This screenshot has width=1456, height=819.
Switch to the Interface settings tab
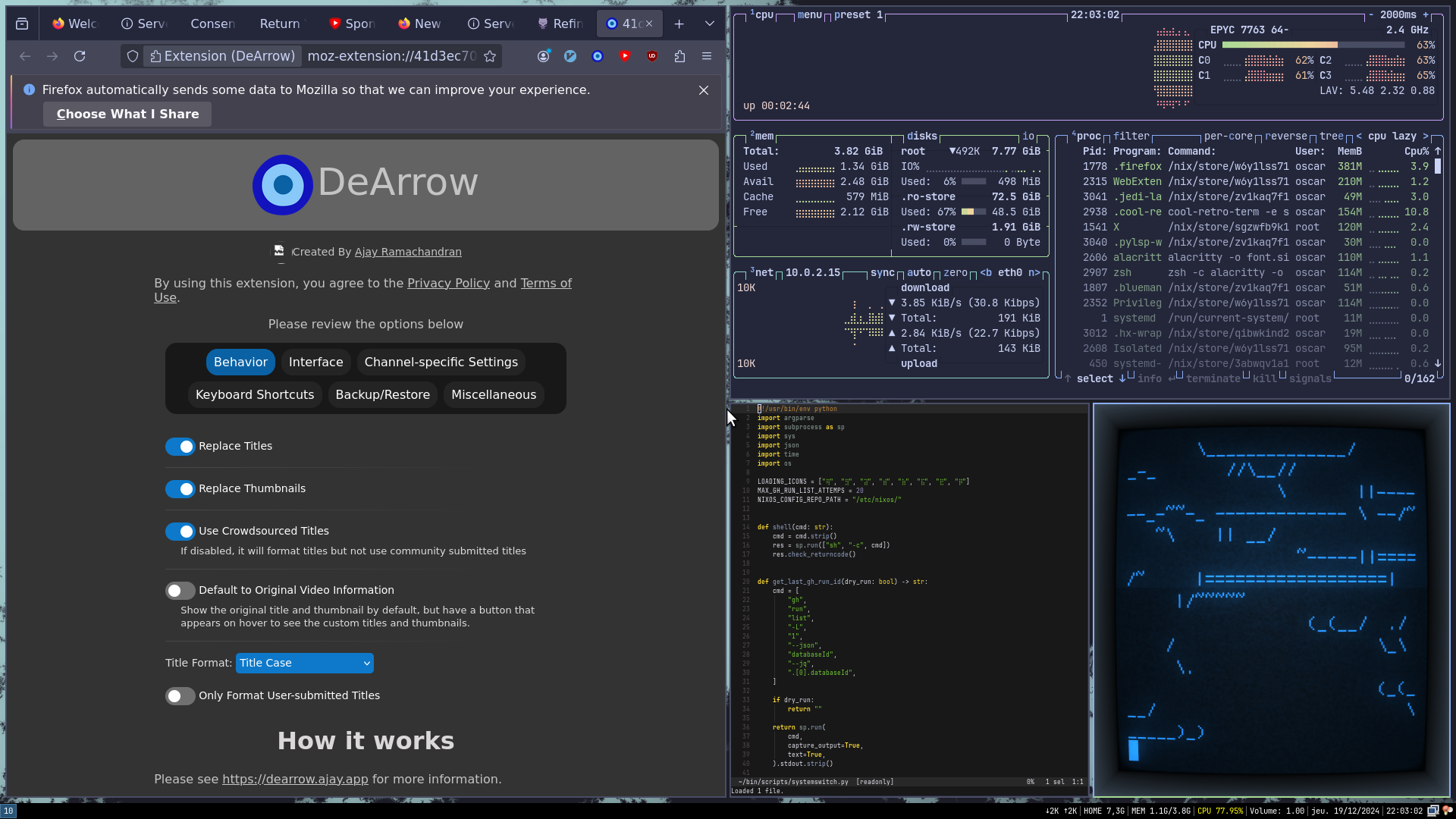tap(316, 362)
